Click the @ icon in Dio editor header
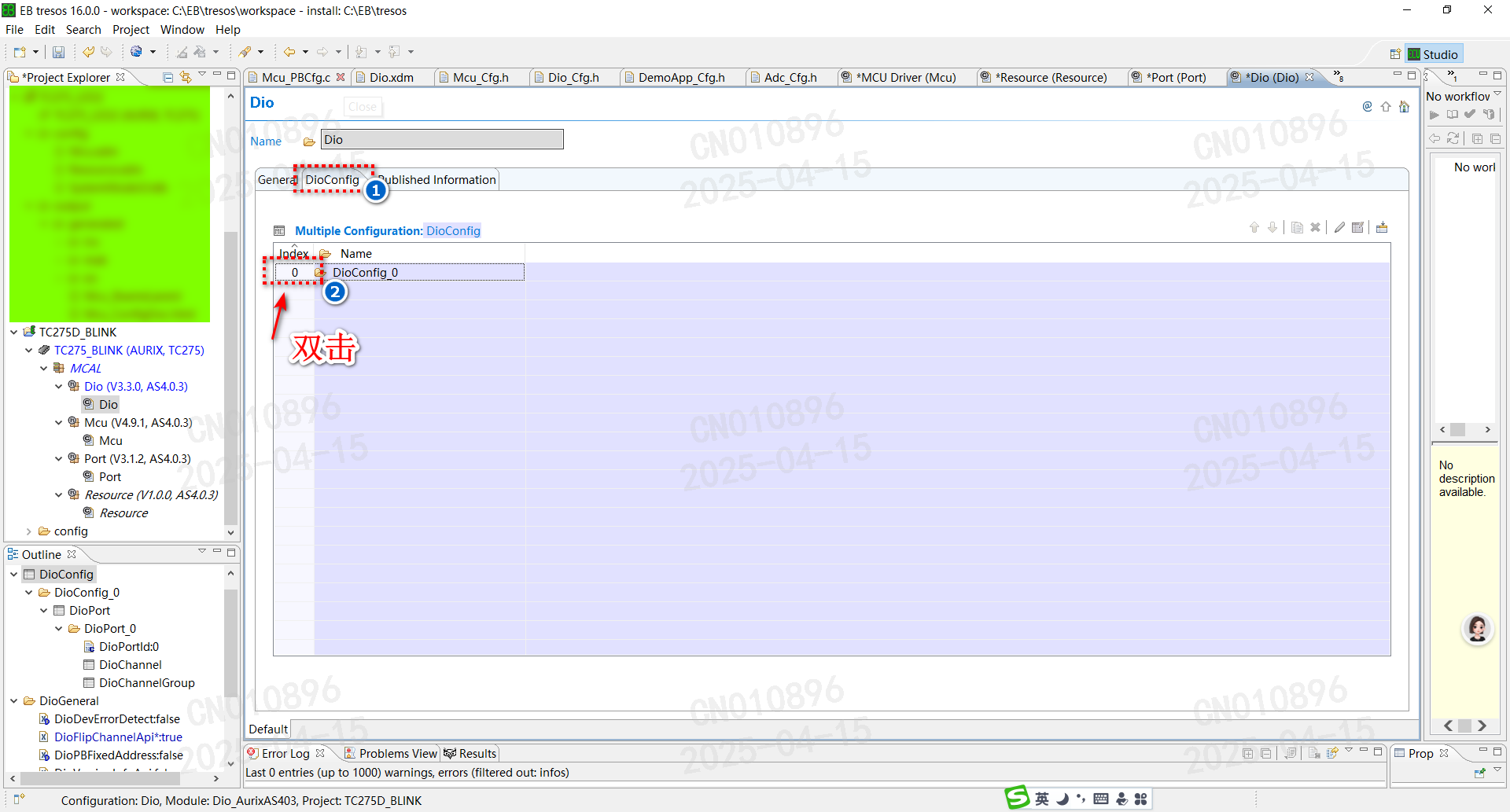The image size is (1510, 812). 1367,106
